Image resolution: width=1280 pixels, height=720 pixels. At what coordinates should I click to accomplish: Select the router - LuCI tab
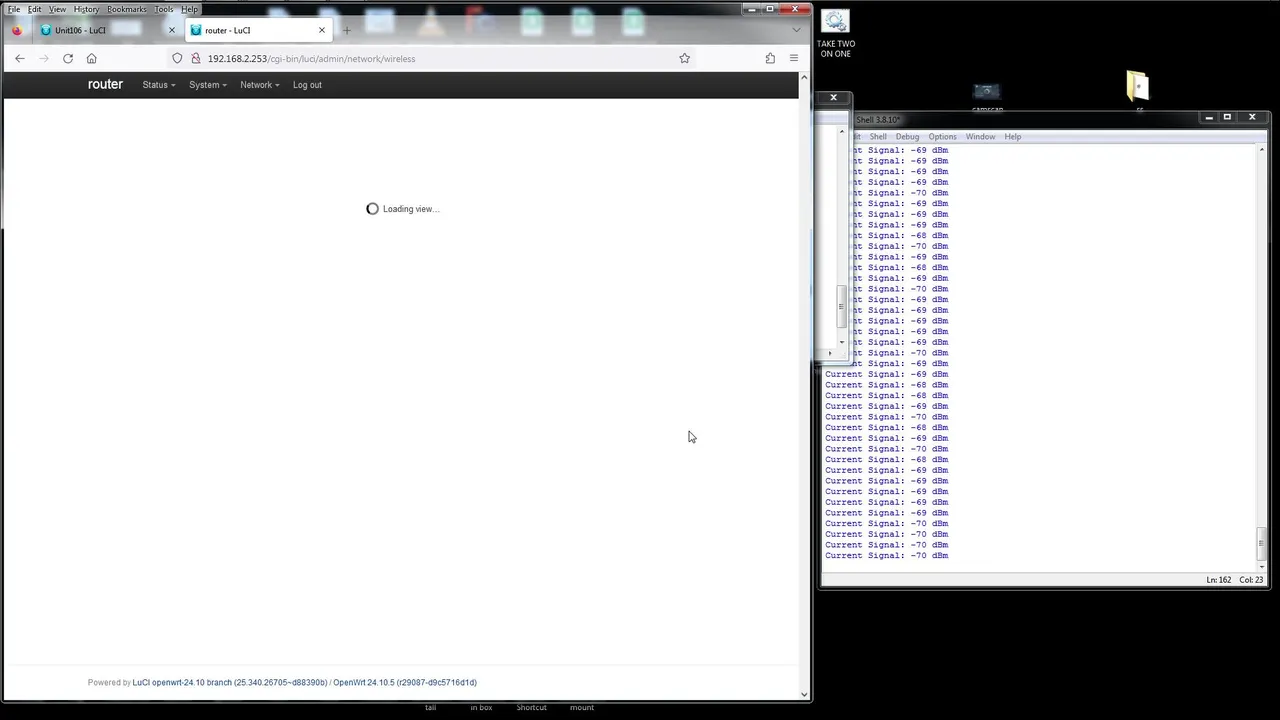258,30
